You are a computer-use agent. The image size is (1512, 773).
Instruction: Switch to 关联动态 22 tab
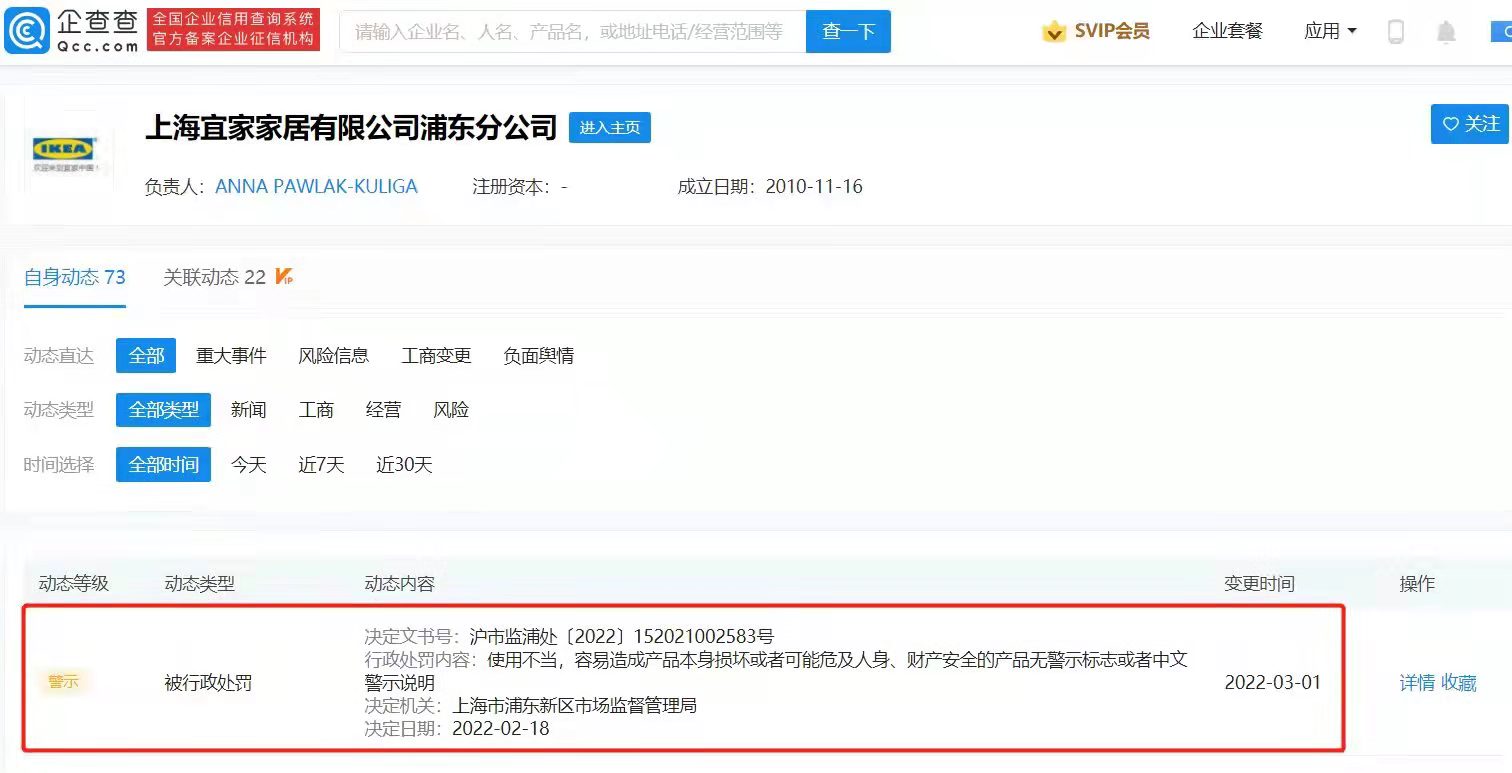click(x=214, y=277)
